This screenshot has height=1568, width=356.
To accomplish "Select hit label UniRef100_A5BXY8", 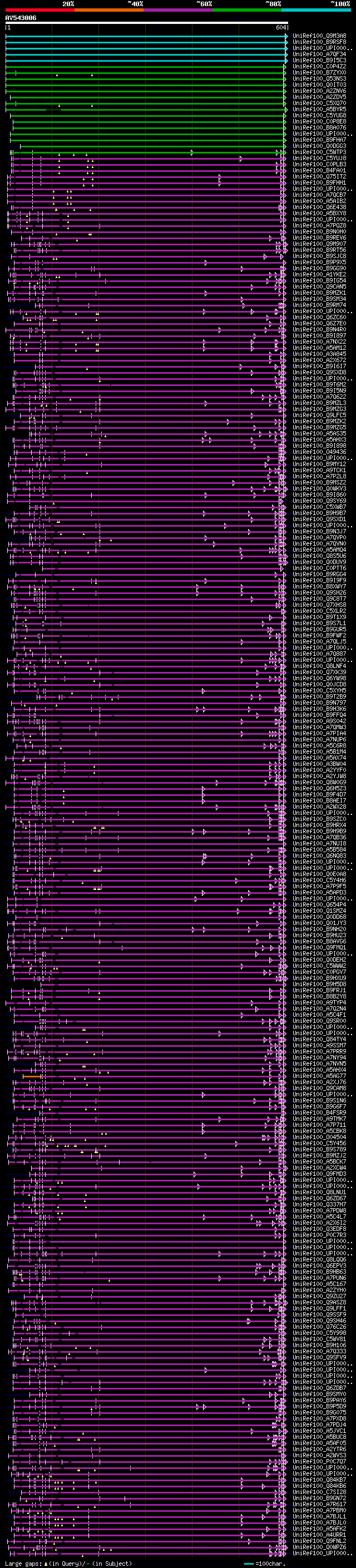I will click(319, 213).
